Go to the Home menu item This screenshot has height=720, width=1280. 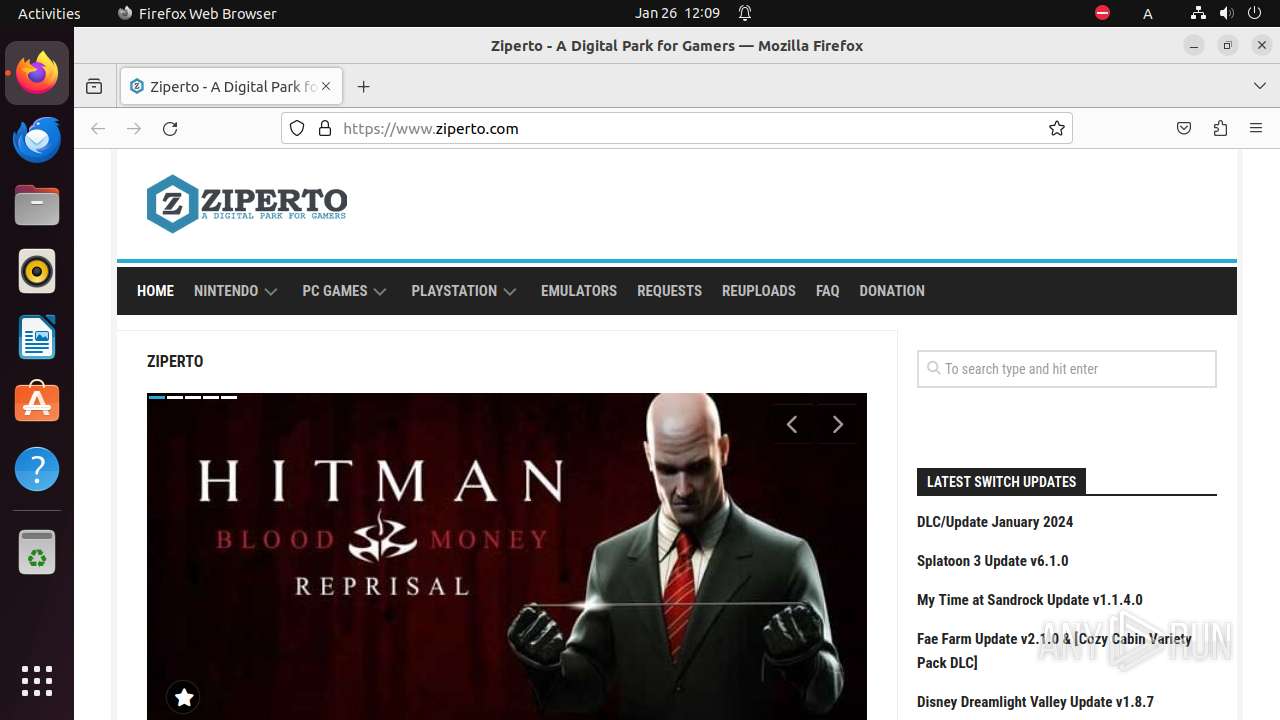click(x=155, y=291)
